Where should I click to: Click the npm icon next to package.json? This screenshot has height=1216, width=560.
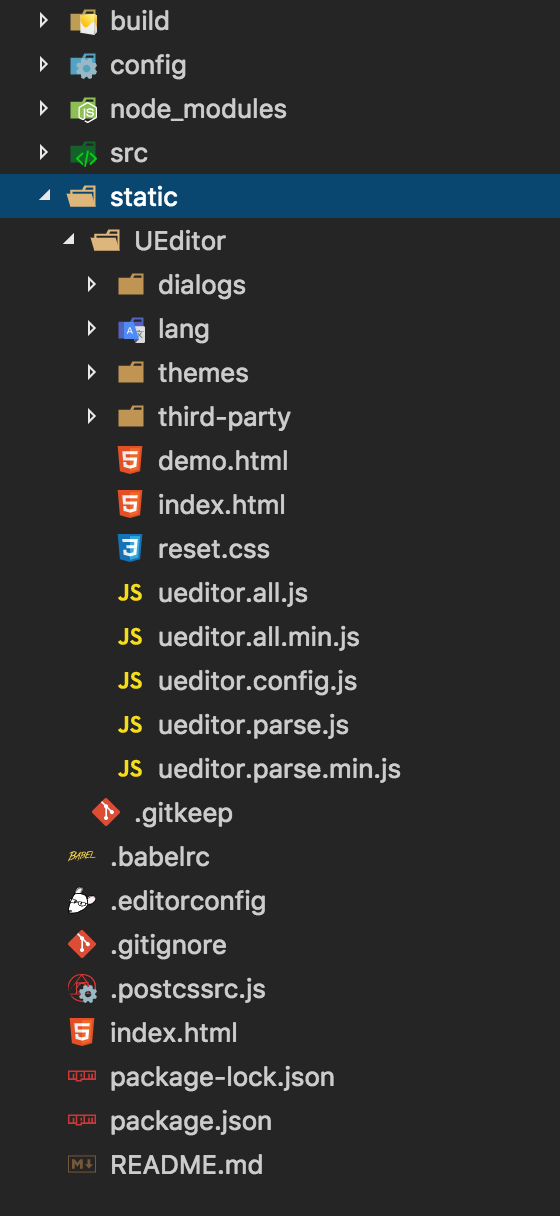[x=82, y=1121]
